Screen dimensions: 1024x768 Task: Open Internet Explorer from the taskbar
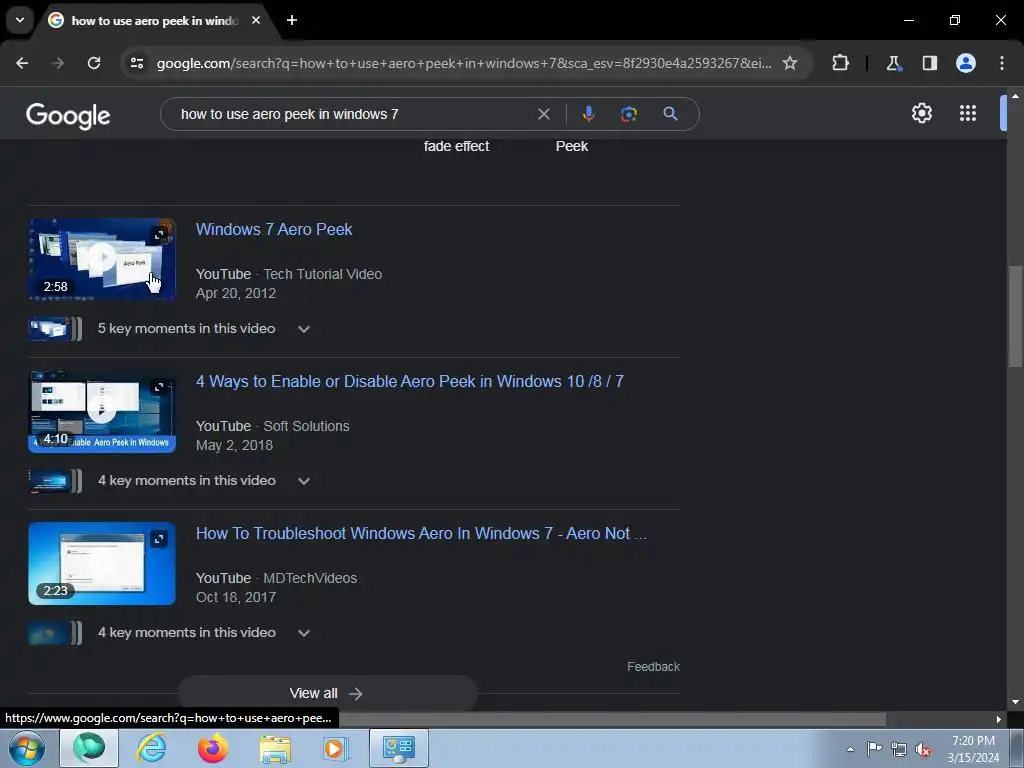coord(151,748)
